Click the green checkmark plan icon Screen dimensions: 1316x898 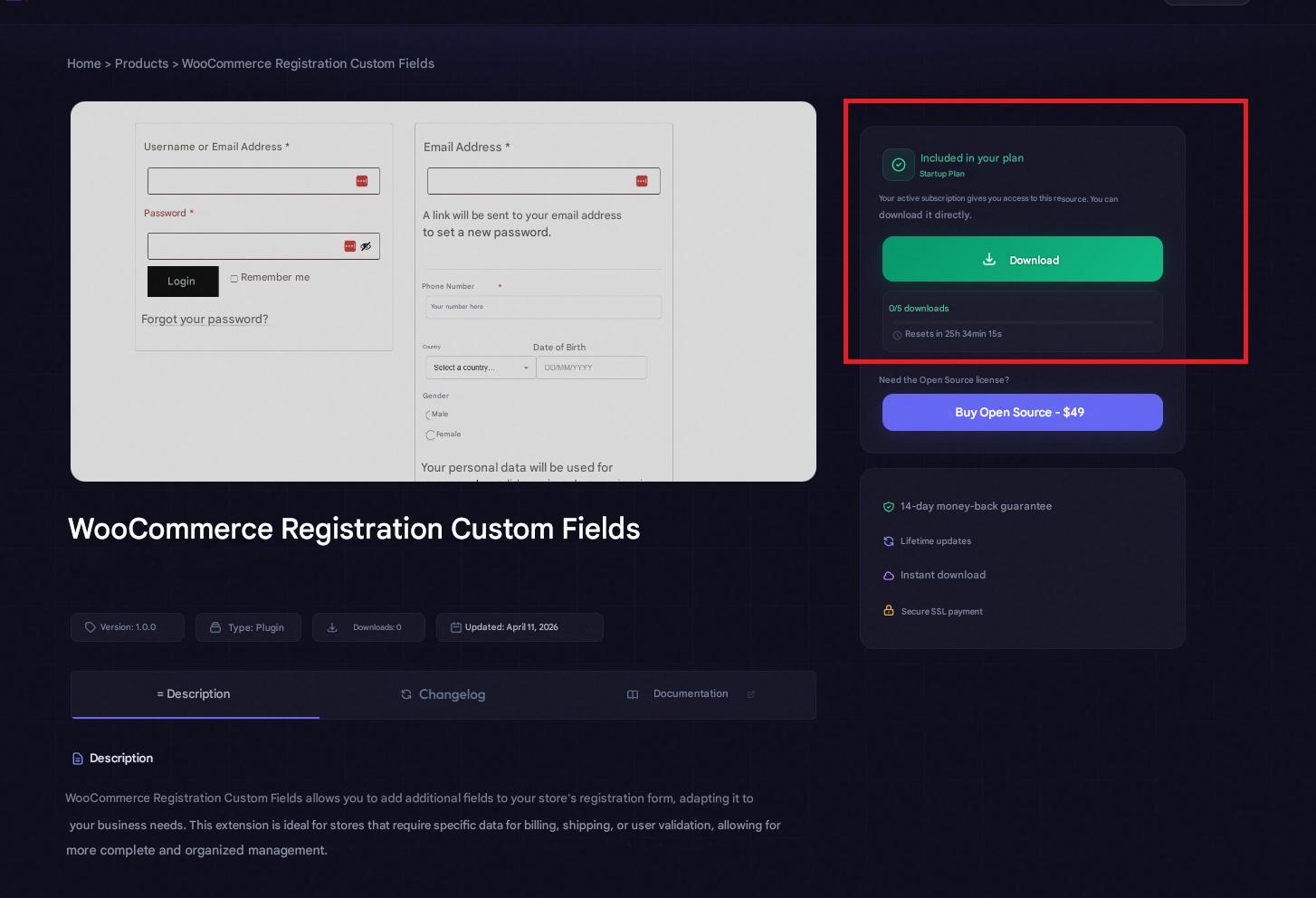899,165
